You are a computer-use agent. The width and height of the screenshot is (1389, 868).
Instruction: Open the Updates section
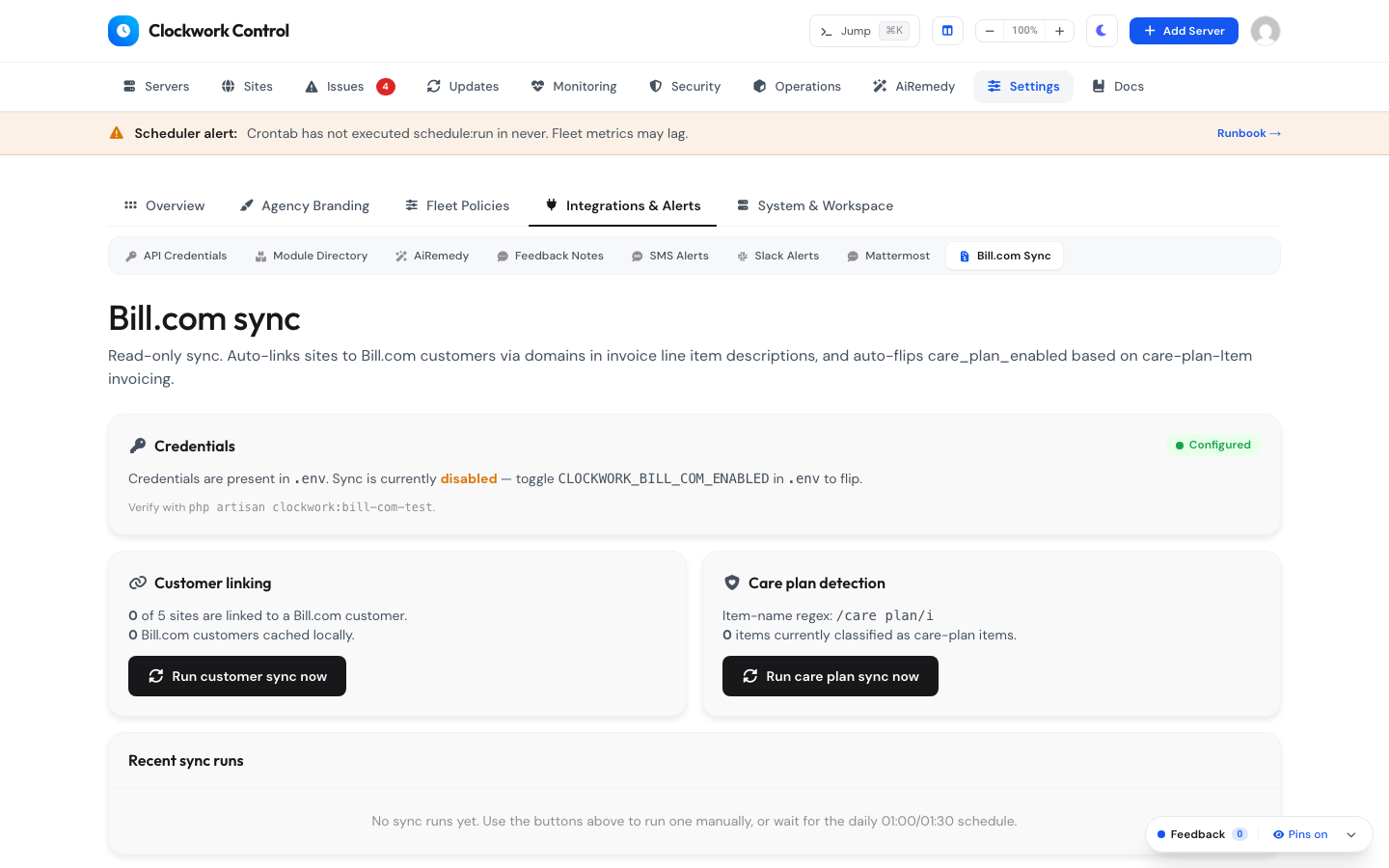pos(463,86)
